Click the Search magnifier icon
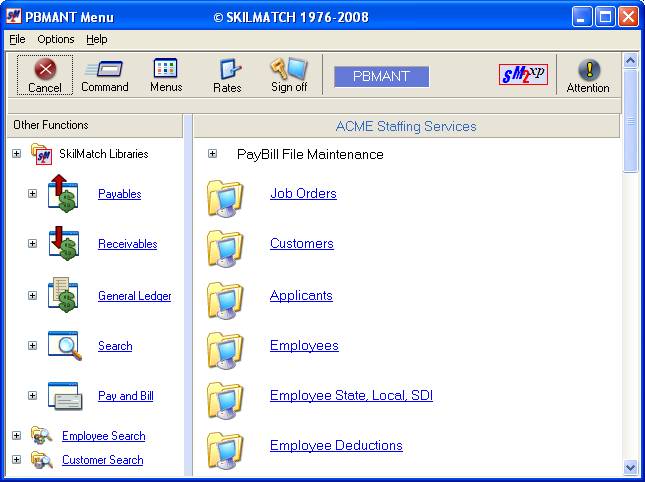Viewport: 645px width, 482px height. [x=65, y=345]
